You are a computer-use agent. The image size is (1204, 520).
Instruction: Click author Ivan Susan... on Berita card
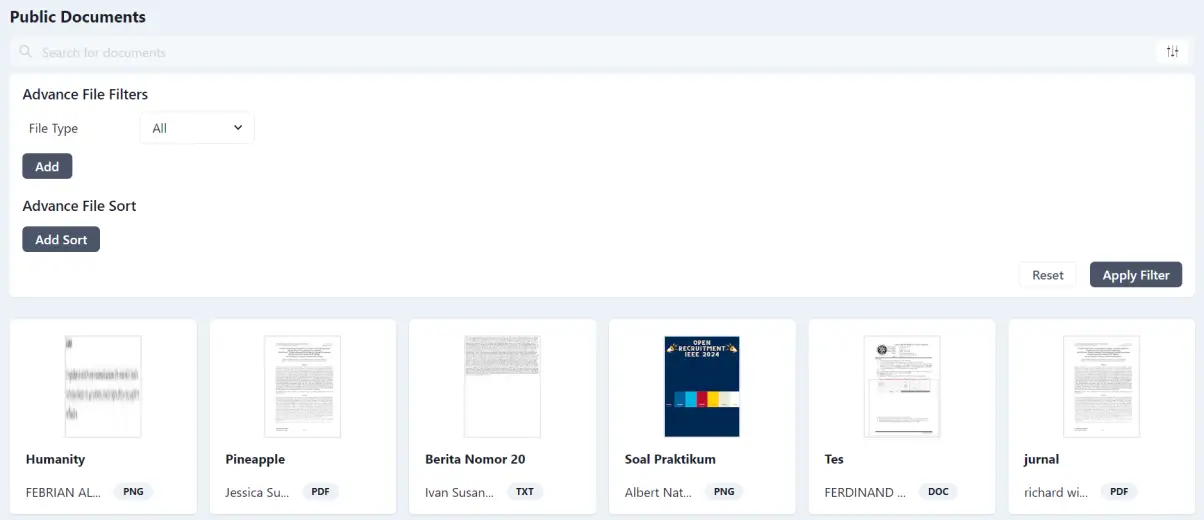(460, 493)
